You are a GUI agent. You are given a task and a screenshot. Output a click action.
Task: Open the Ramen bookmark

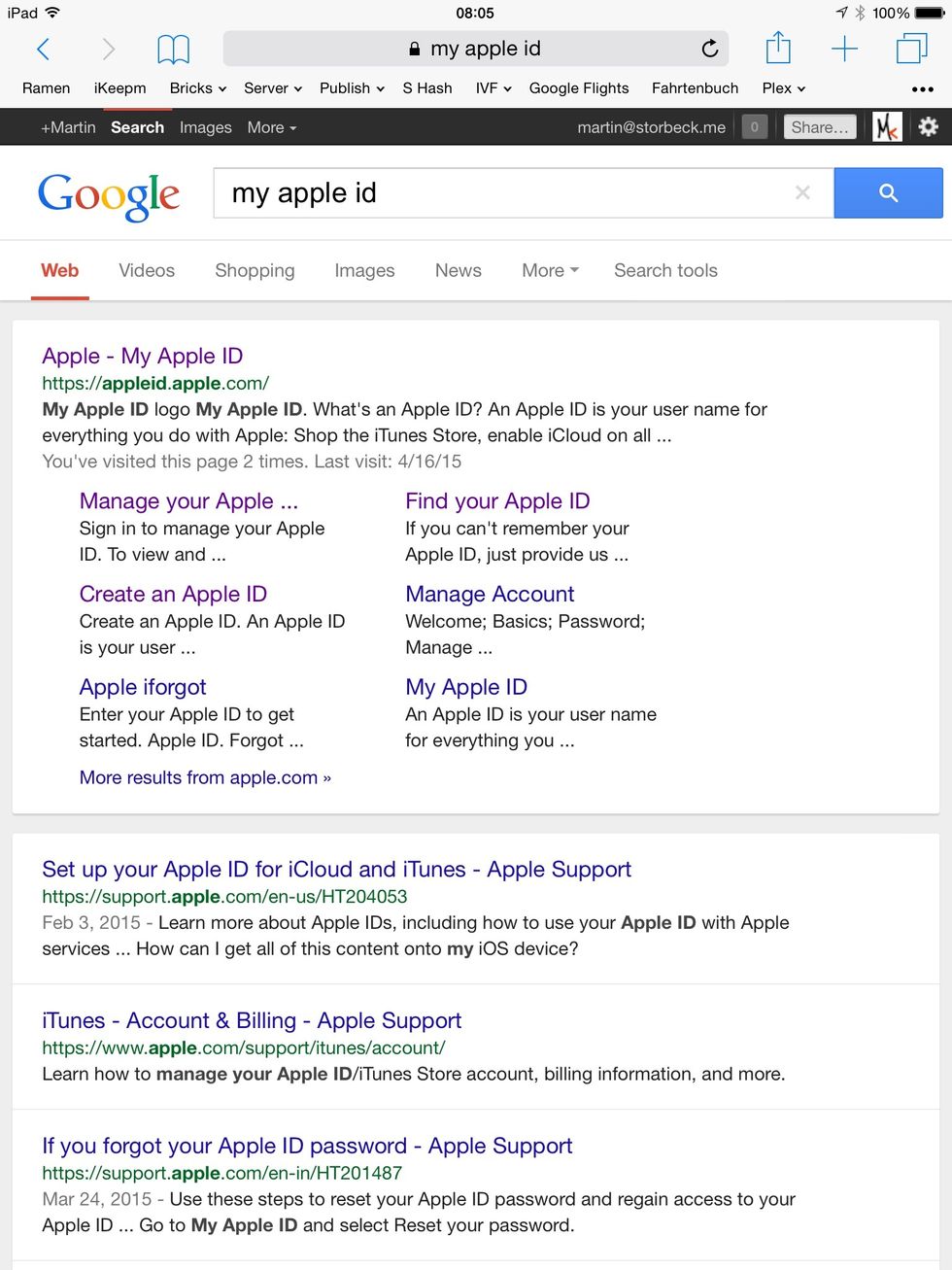tap(46, 88)
